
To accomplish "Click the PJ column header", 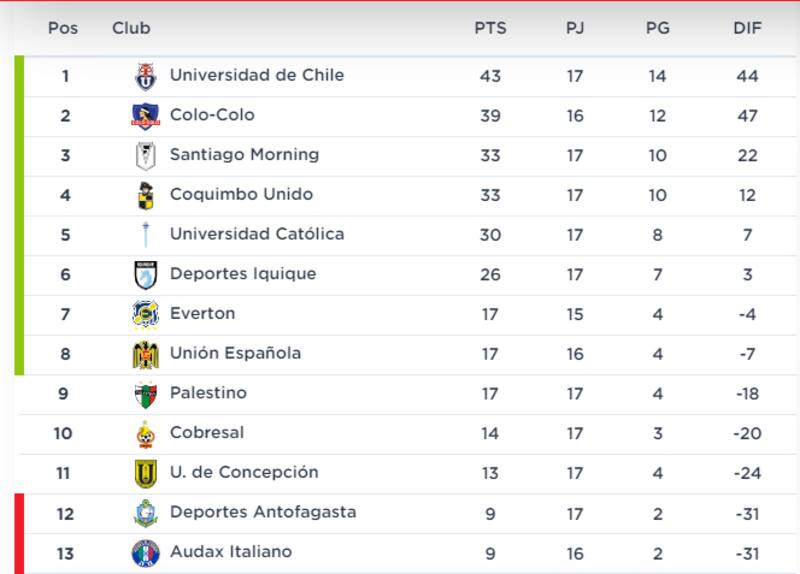I will pos(575,28).
